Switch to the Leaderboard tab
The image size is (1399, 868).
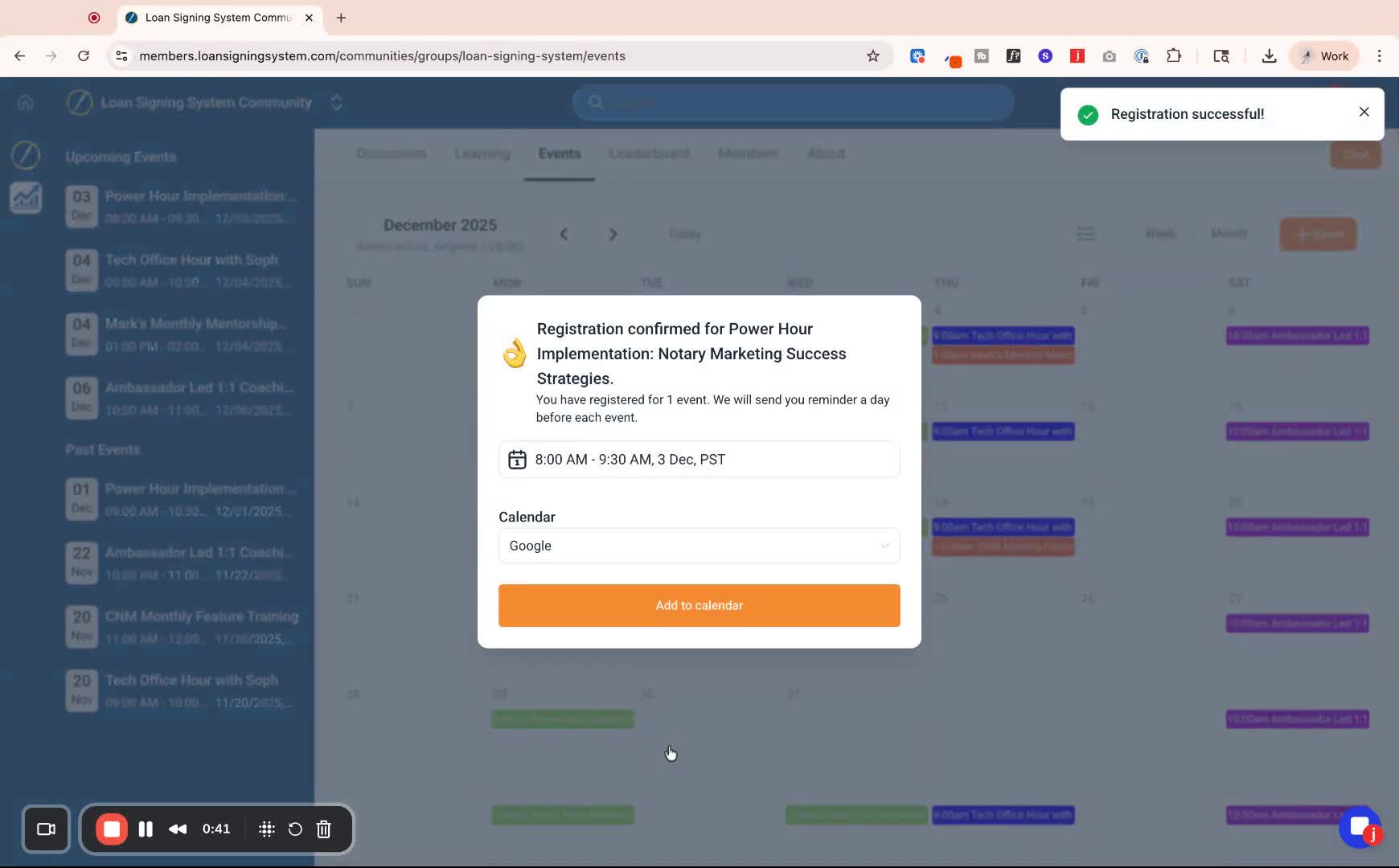click(650, 154)
